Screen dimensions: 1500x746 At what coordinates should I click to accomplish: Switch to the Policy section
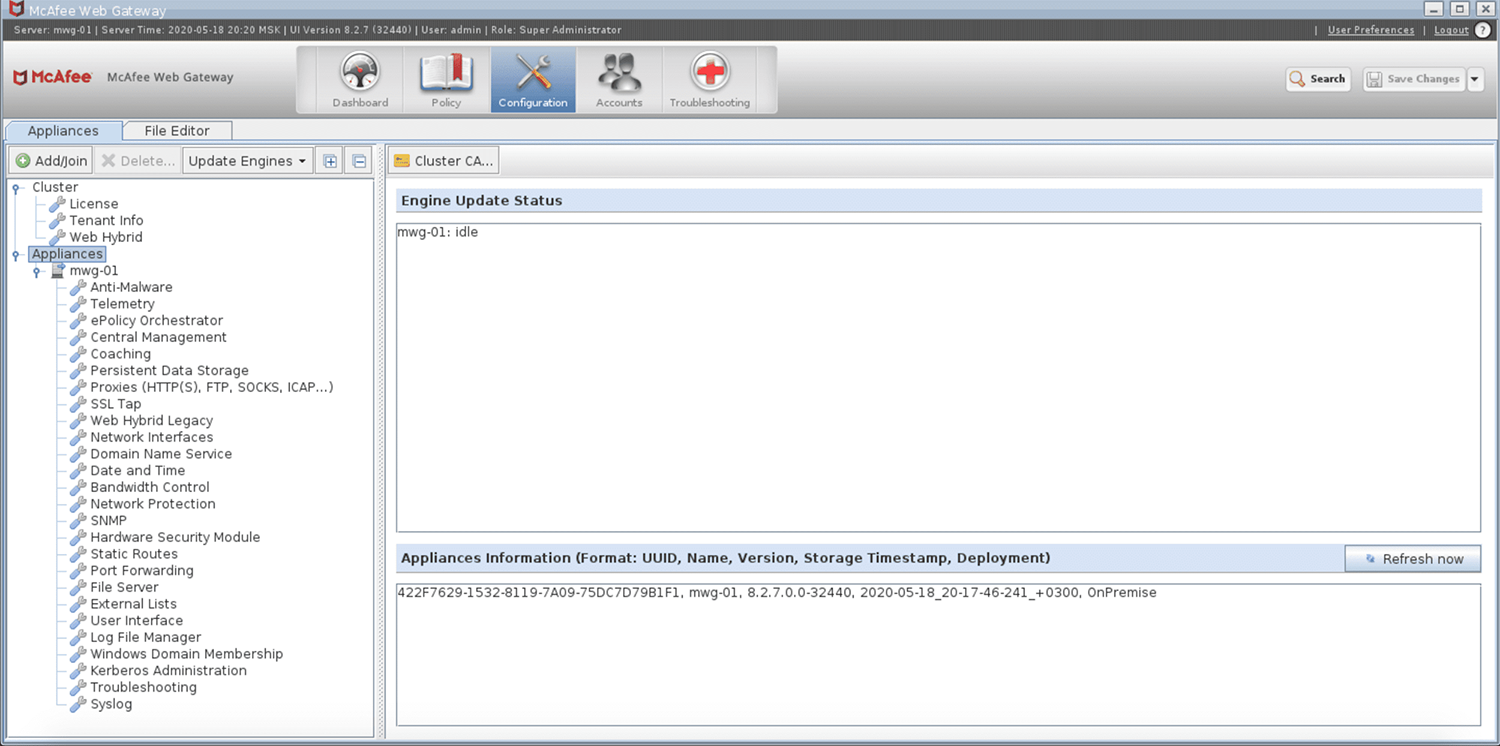(447, 78)
